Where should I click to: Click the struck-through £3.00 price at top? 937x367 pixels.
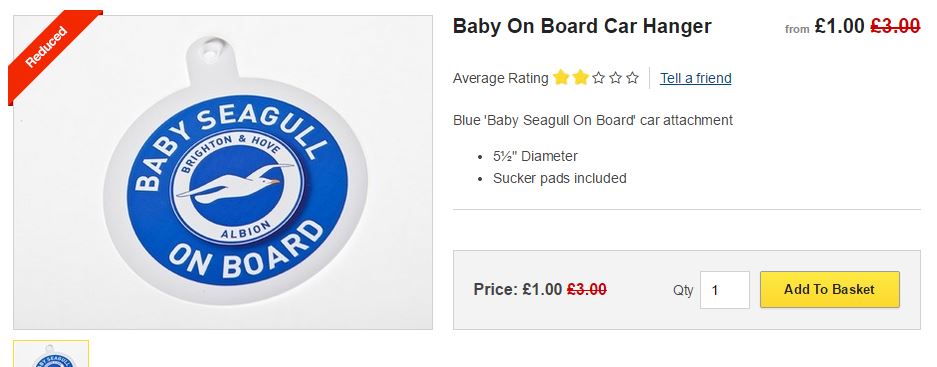(895, 26)
